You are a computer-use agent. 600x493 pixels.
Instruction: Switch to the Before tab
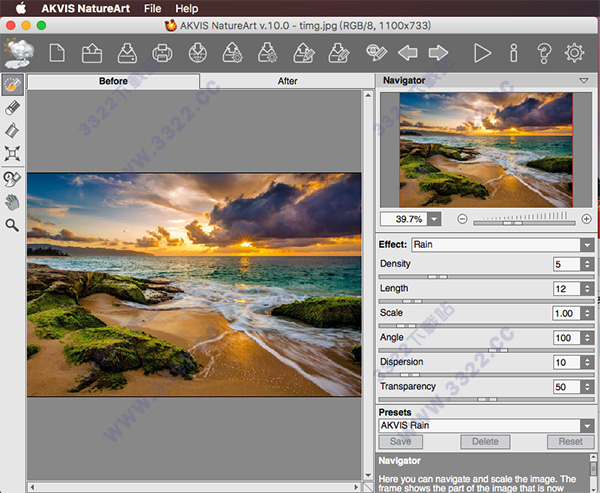(x=113, y=81)
